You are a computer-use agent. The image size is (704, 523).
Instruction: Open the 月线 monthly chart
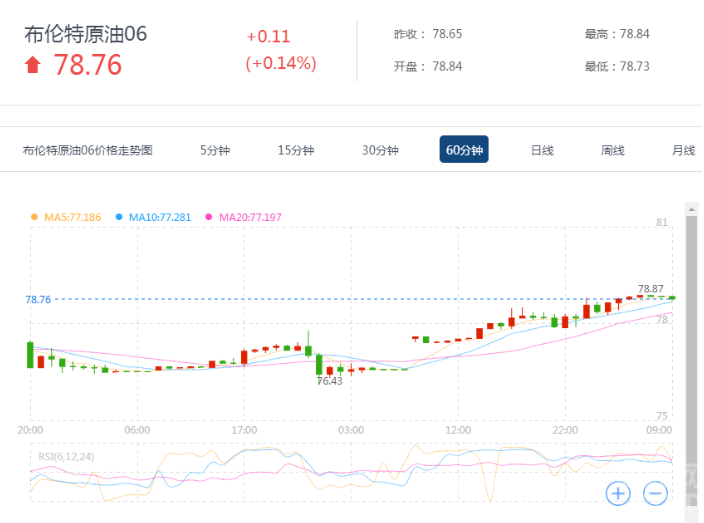click(683, 150)
